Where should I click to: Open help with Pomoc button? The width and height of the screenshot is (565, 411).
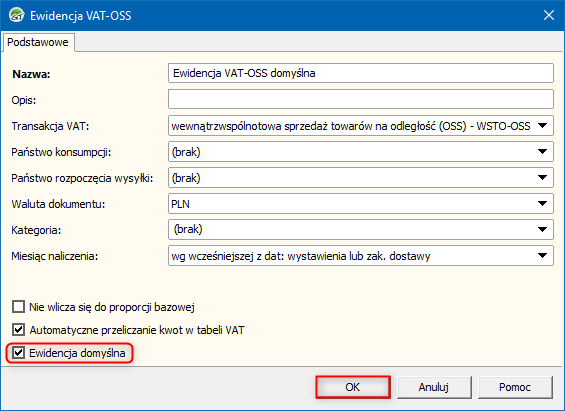point(515,387)
